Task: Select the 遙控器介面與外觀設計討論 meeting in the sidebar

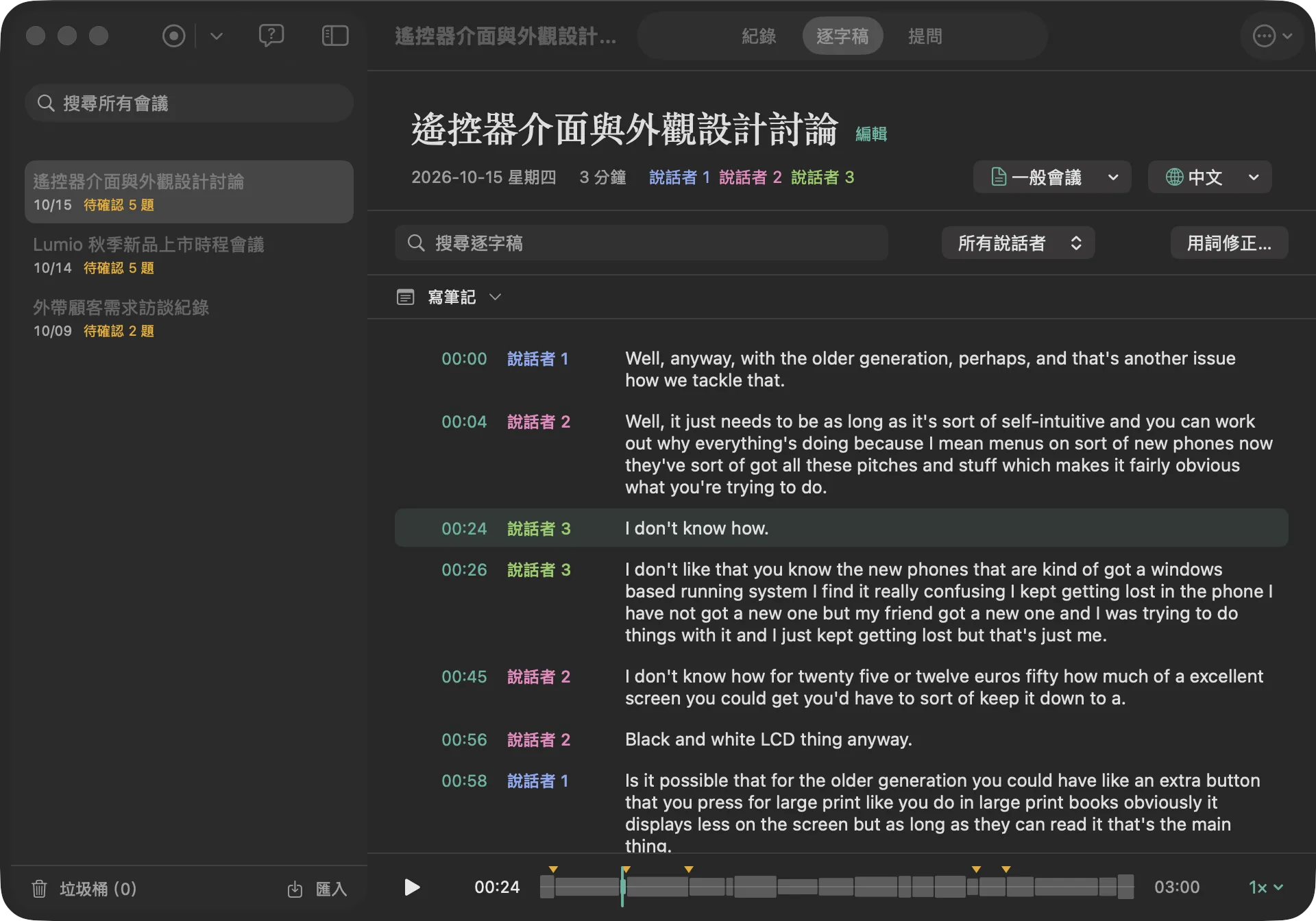Action: click(x=189, y=192)
